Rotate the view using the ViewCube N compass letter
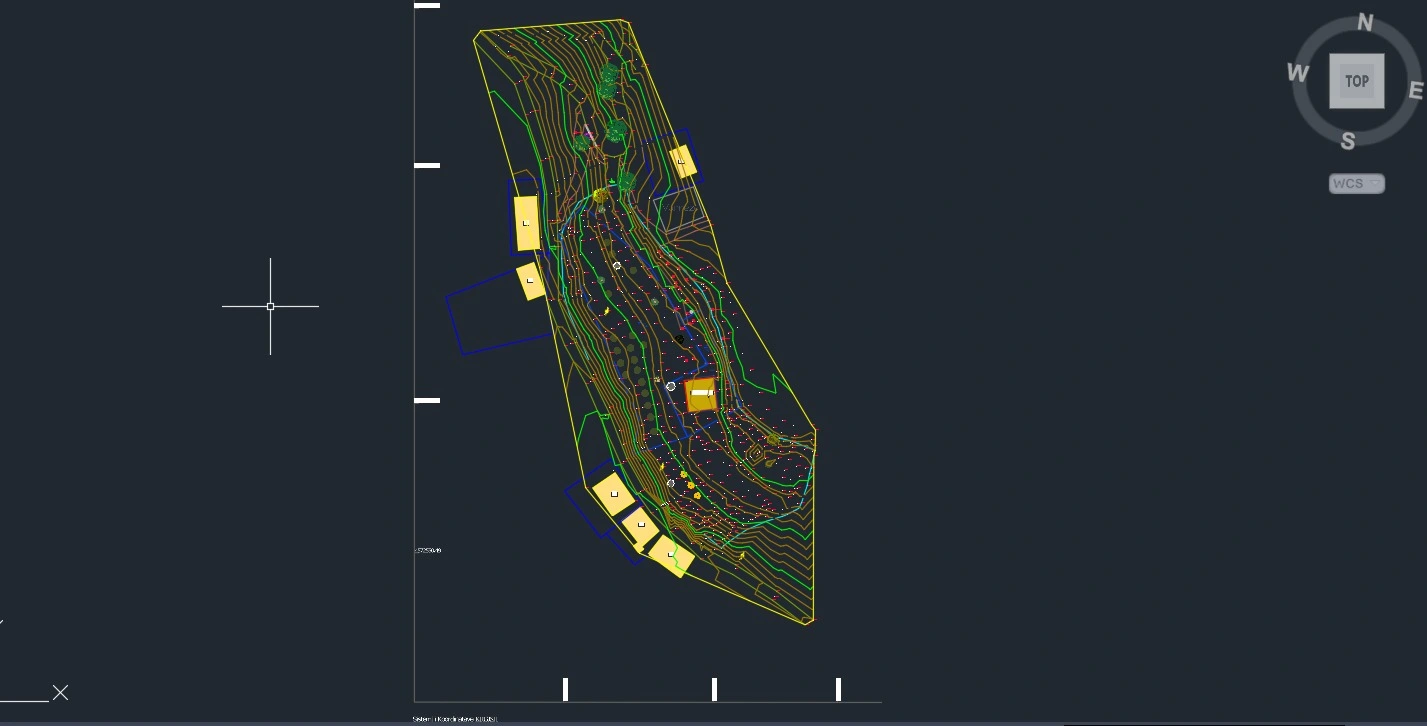Image resolution: width=1427 pixels, height=726 pixels. 1366,23
